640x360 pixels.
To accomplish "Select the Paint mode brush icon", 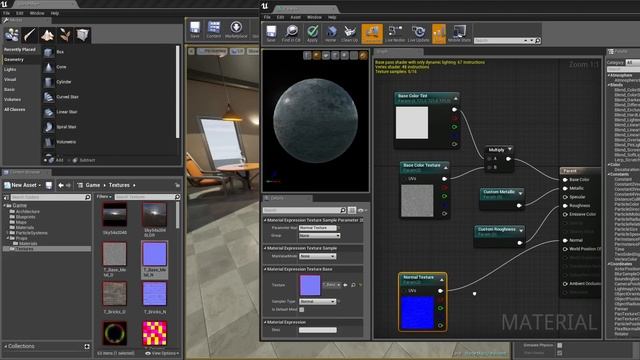I will click(x=29, y=35).
